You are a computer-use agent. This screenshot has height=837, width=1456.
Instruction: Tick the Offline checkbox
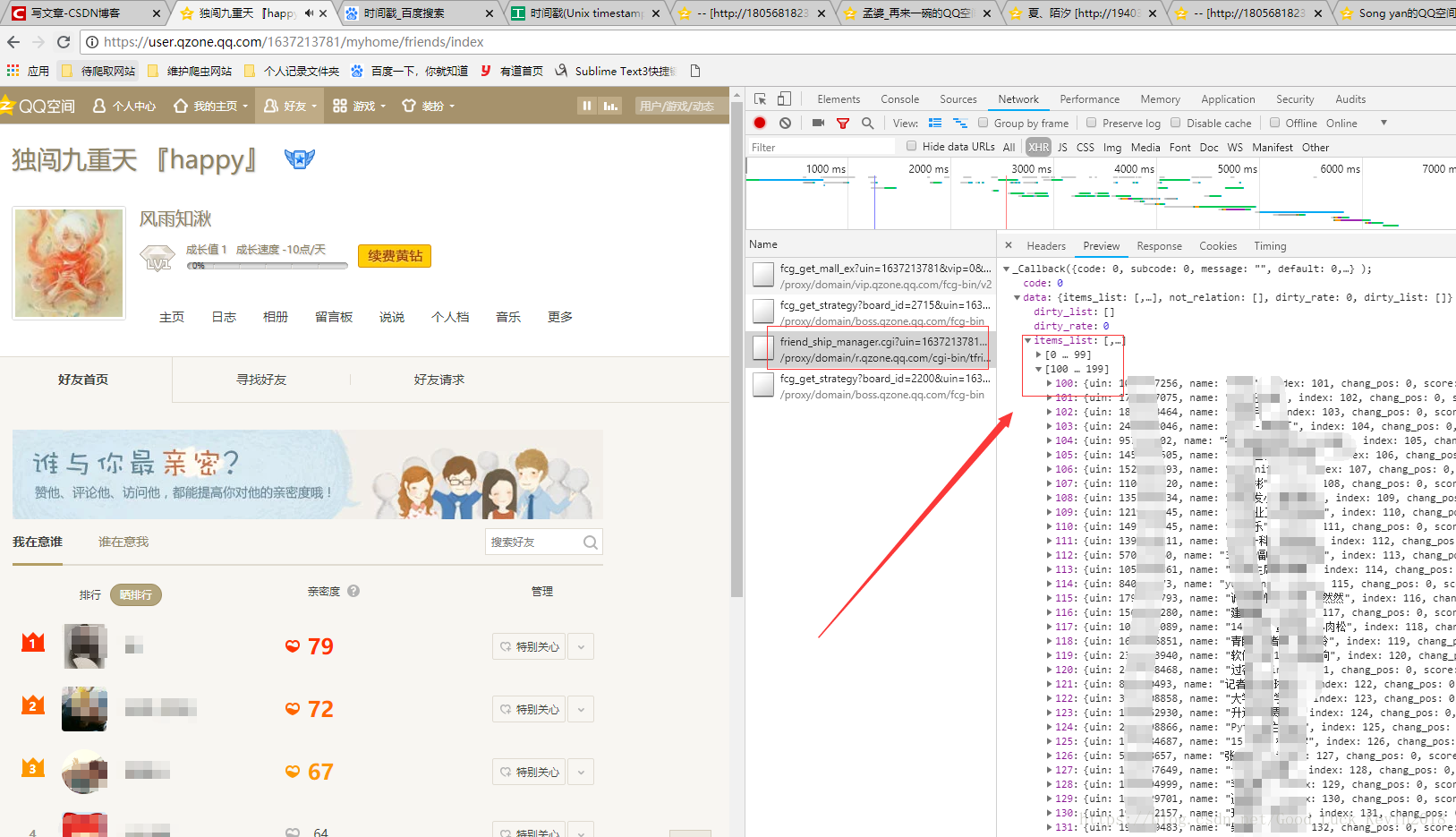point(1274,123)
